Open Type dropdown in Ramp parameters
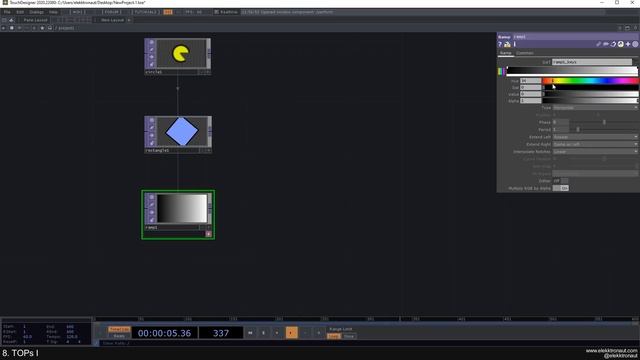Screen dimensions: 640x360 (x=595, y=108)
